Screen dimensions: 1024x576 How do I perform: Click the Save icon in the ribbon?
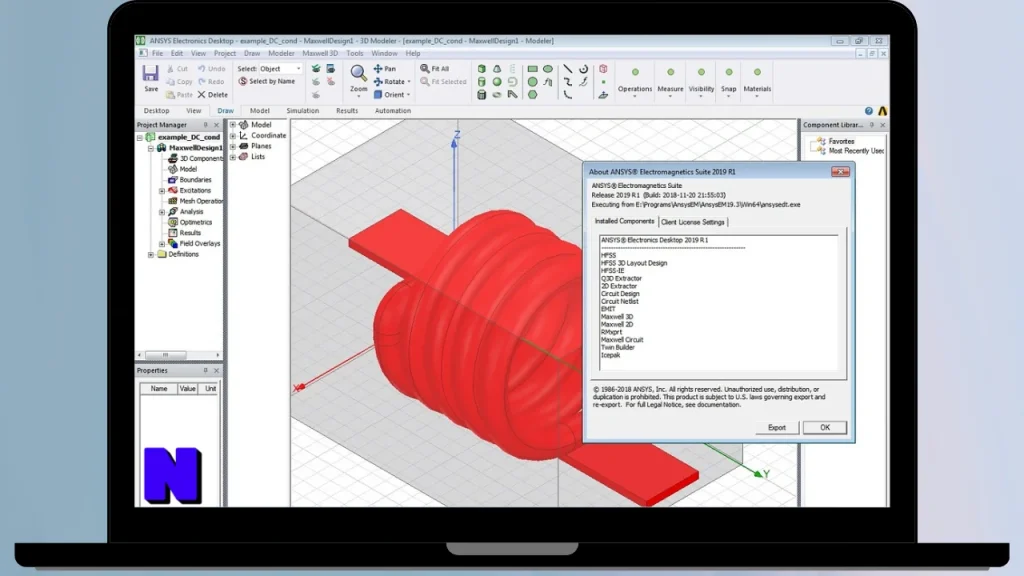[x=151, y=73]
